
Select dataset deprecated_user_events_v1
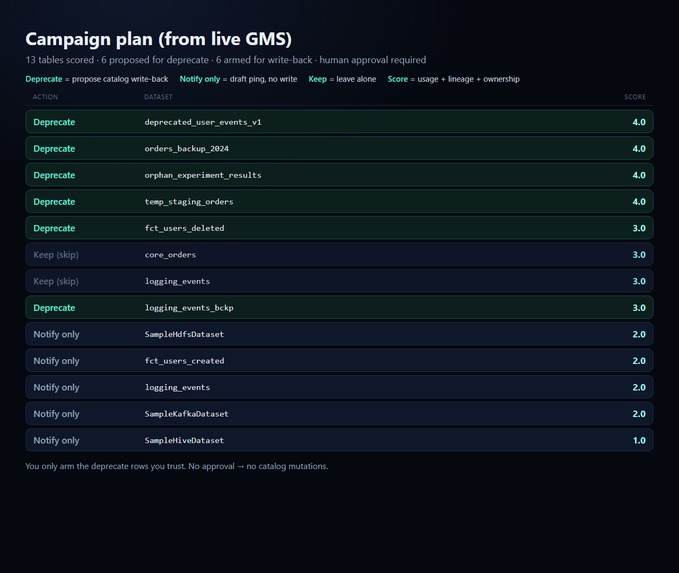point(203,122)
